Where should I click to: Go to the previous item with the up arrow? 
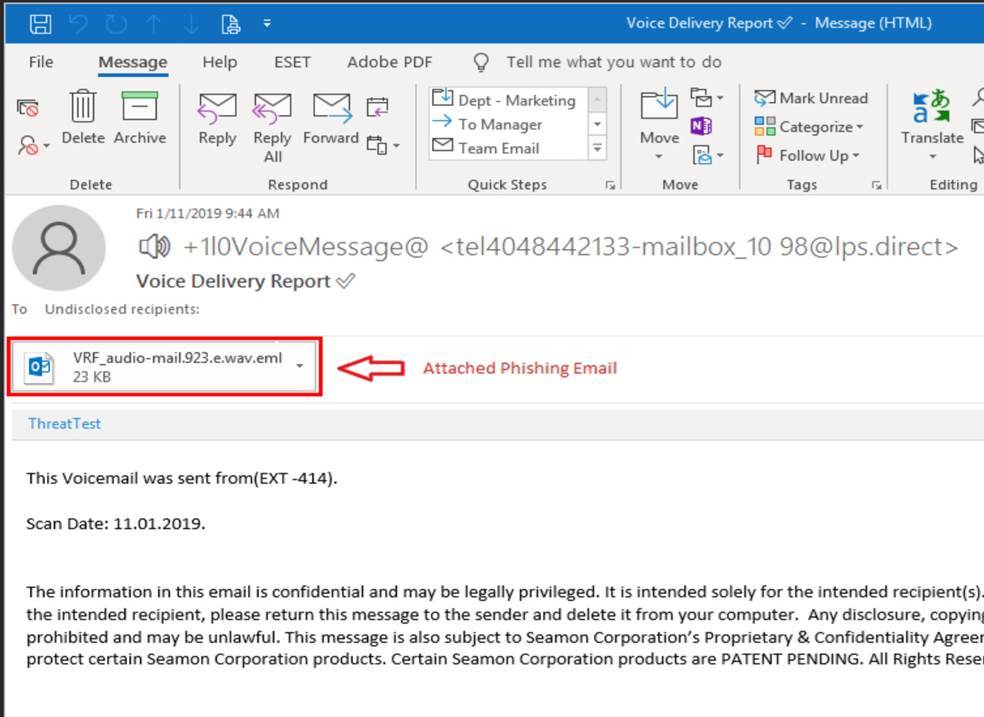pyautogui.click(x=154, y=24)
